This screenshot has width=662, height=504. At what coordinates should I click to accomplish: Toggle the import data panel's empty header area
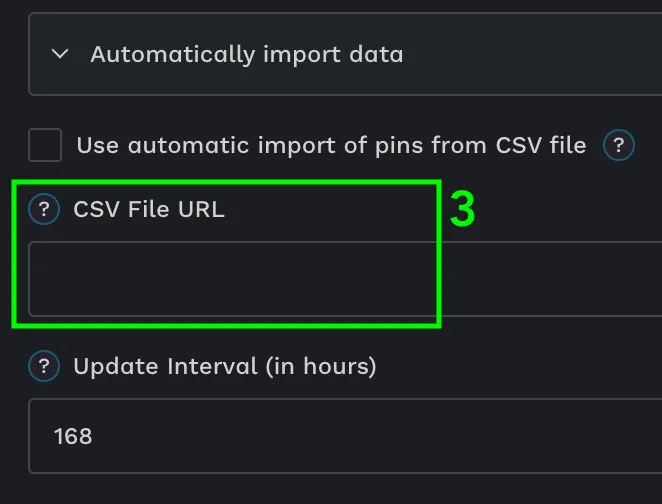[x=532, y=54]
